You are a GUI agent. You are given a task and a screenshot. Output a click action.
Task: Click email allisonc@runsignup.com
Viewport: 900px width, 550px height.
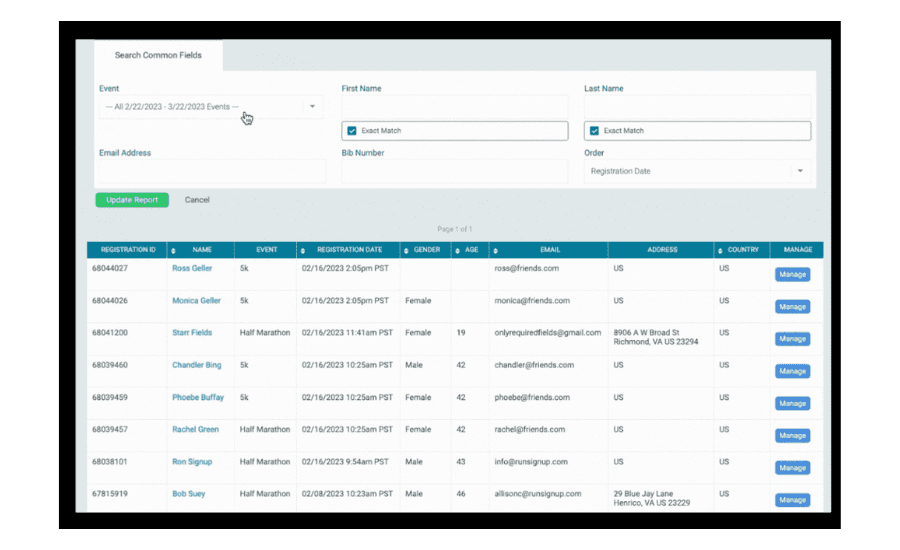coord(538,494)
